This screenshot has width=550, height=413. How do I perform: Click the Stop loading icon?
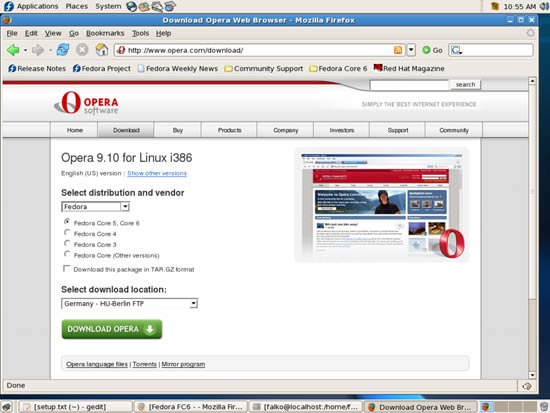point(82,50)
